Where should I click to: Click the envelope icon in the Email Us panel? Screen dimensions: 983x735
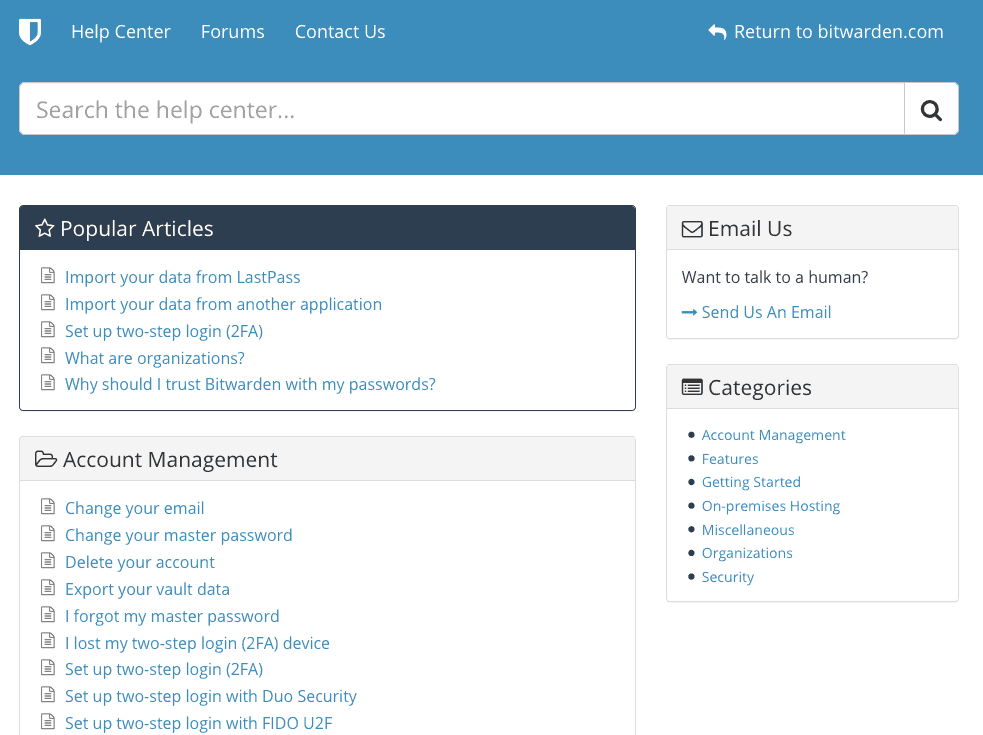[692, 228]
